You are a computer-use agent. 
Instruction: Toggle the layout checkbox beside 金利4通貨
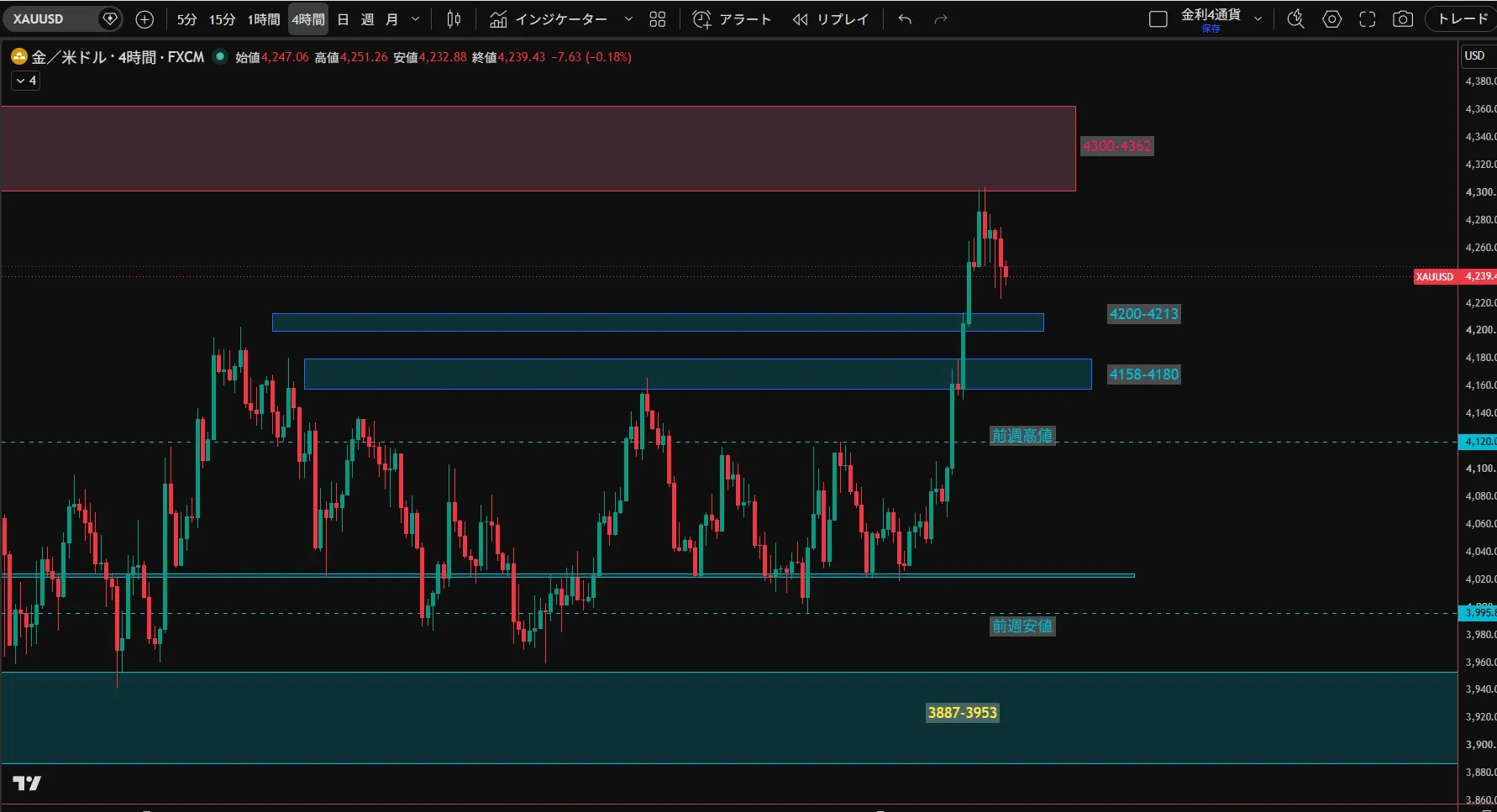[1158, 19]
